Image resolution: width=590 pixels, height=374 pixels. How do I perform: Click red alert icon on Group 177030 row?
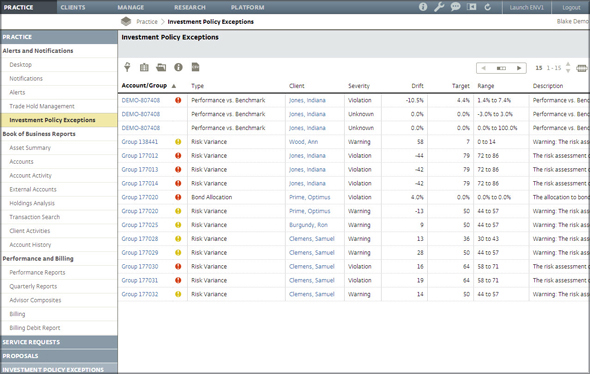[178, 266]
